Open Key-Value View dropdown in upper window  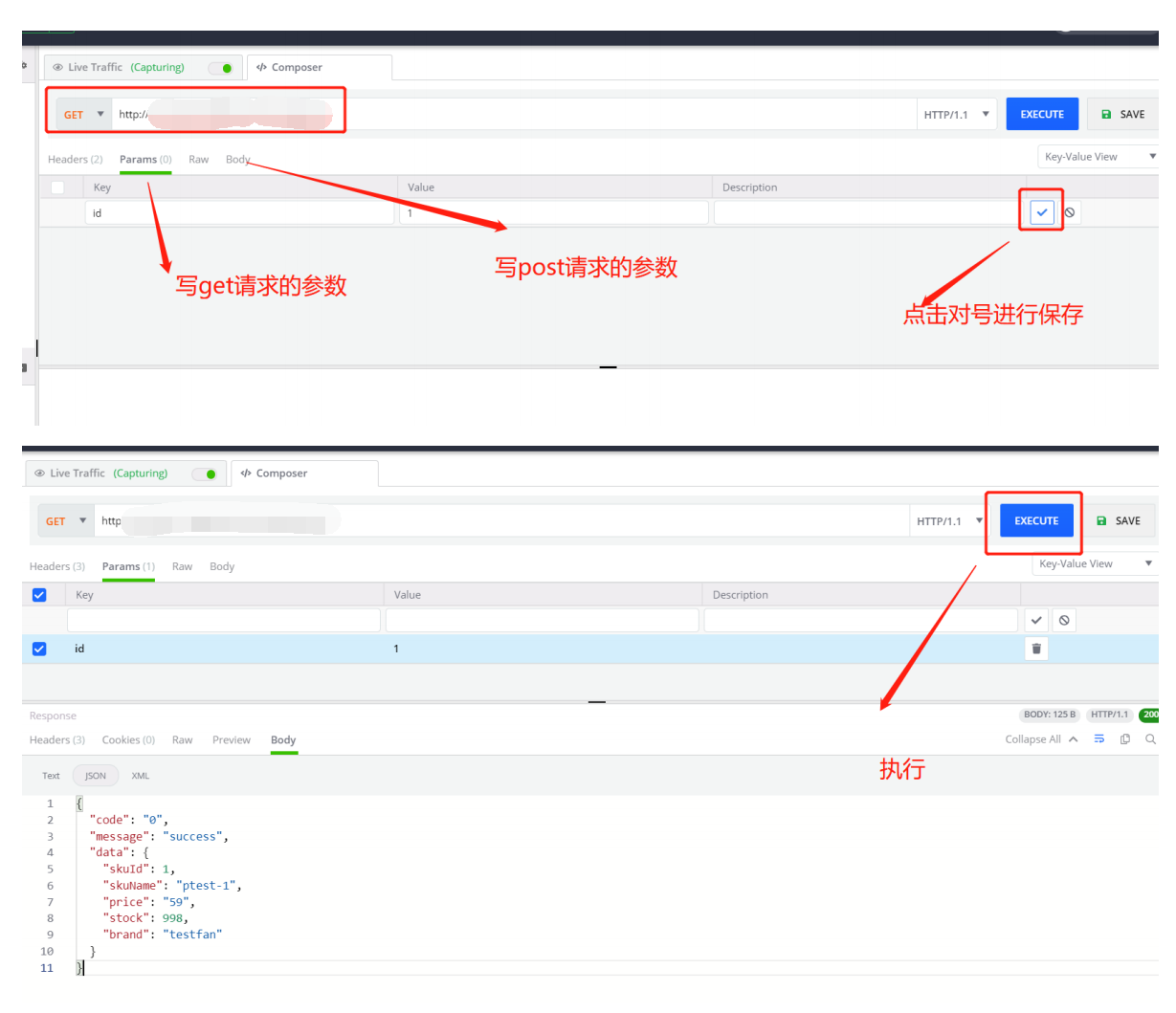[1098, 157]
